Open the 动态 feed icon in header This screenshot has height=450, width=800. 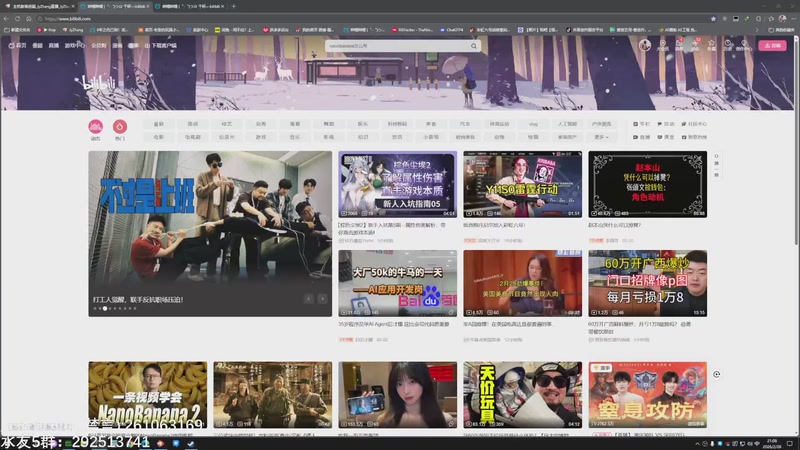(695, 45)
